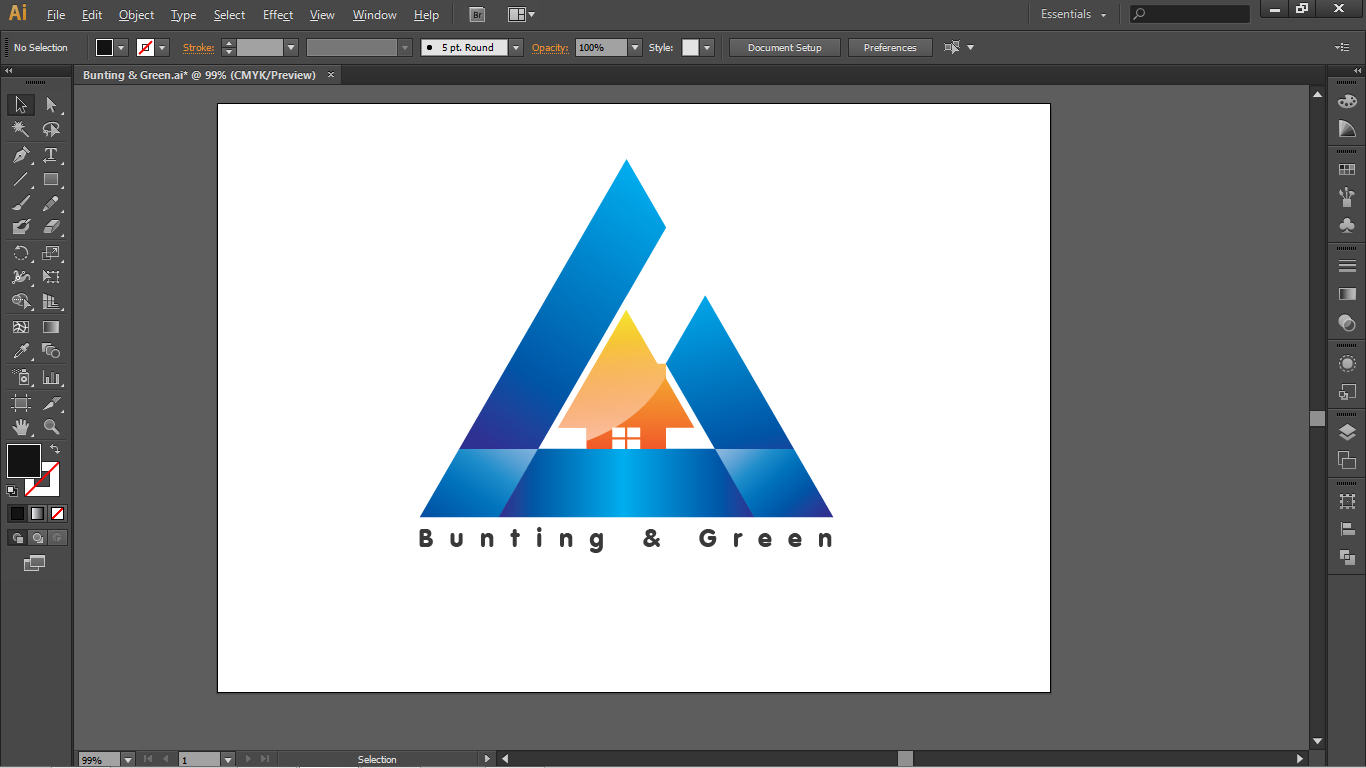Activate the Magic Wand tool
This screenshot has width=1366, height=768.
[x=19, y=129]
